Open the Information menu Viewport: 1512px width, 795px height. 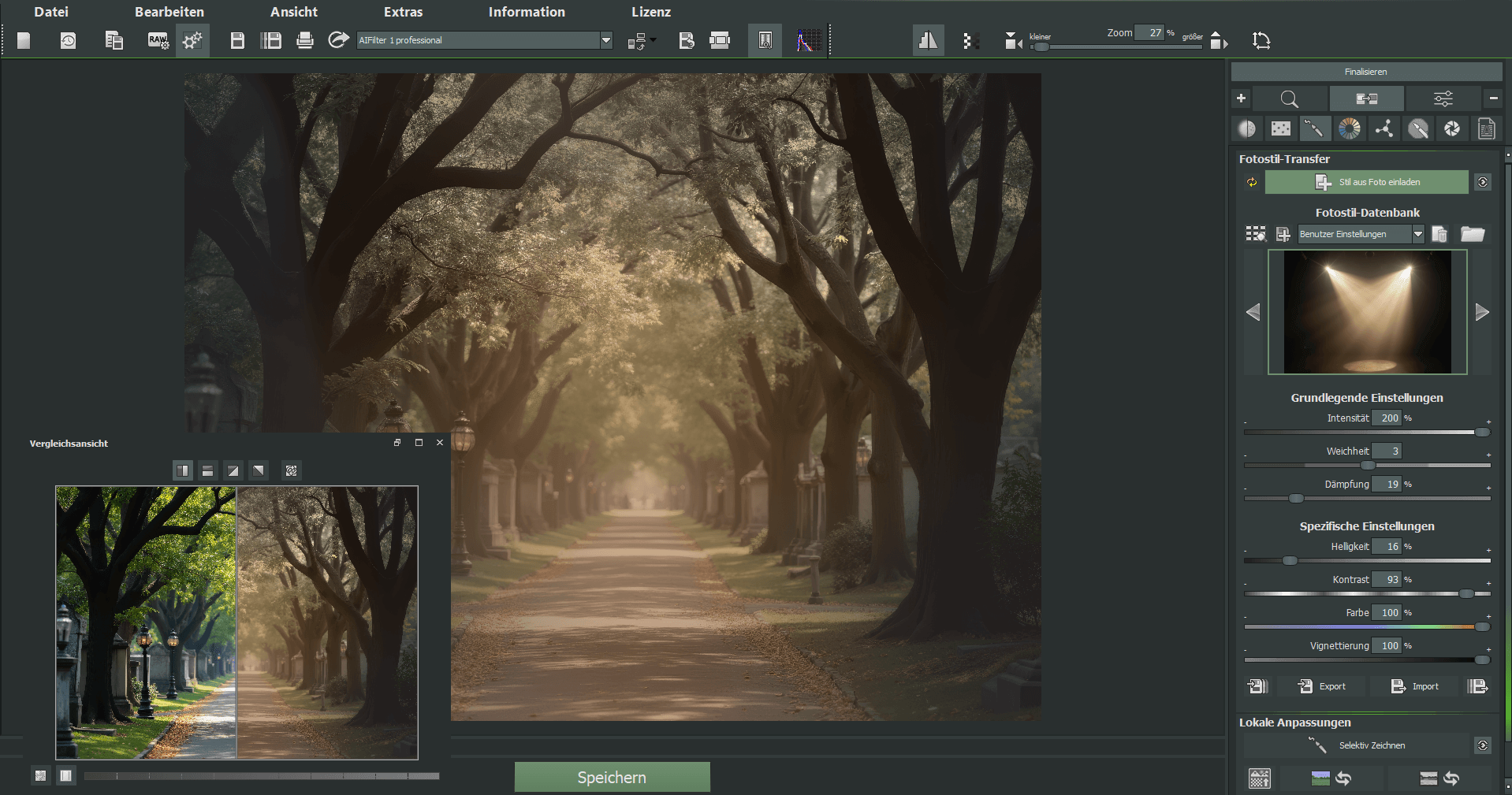[x=527, y=12]
